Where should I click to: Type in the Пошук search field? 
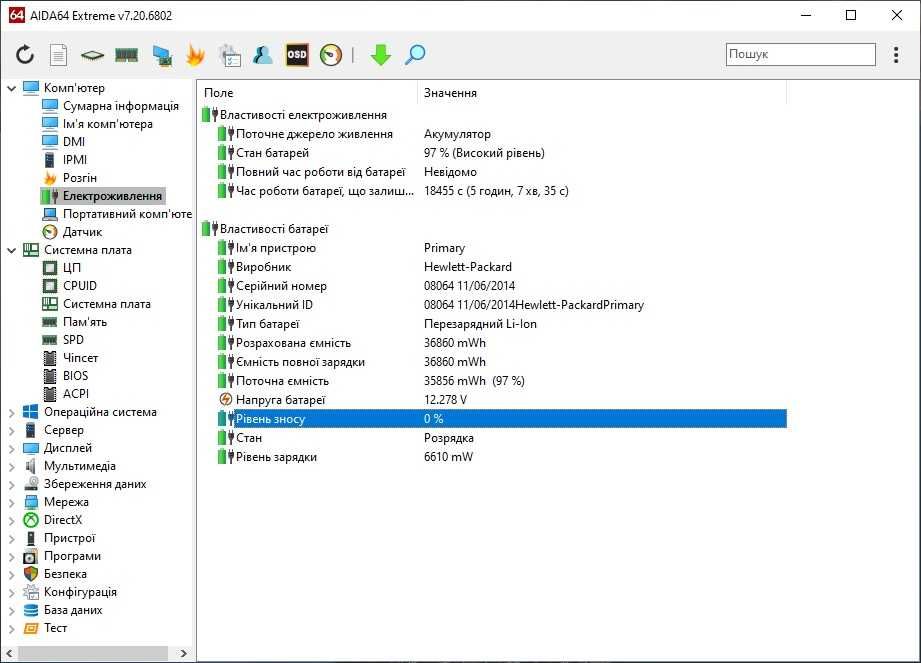(x=801, y=54)
